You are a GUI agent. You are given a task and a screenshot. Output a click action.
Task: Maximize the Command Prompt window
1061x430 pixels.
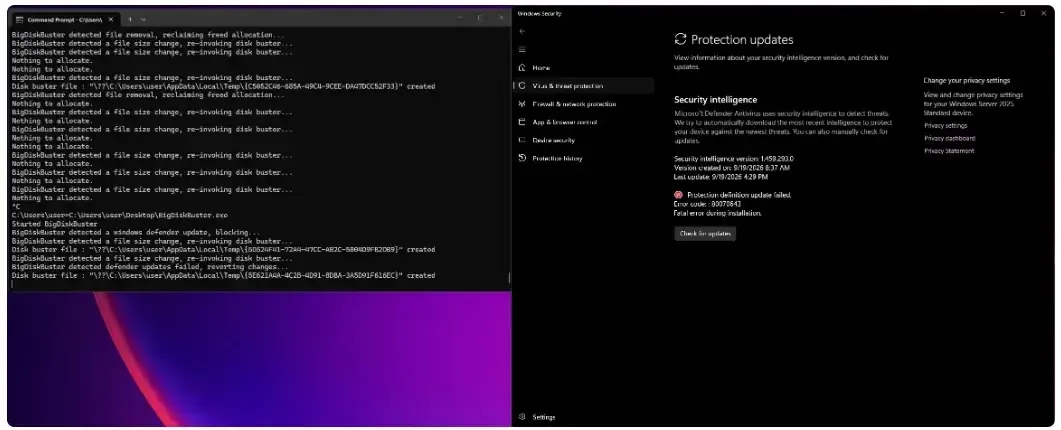[480, 18]
